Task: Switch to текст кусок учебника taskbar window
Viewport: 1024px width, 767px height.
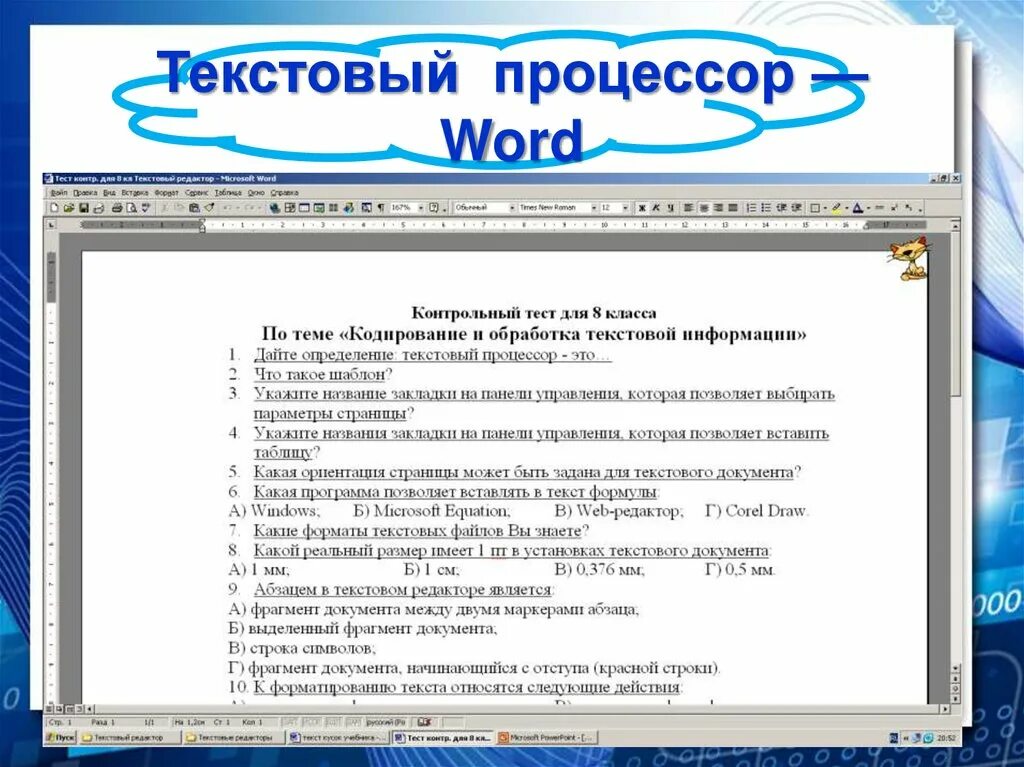Action: pyautogui.click(x=338, y=738)
